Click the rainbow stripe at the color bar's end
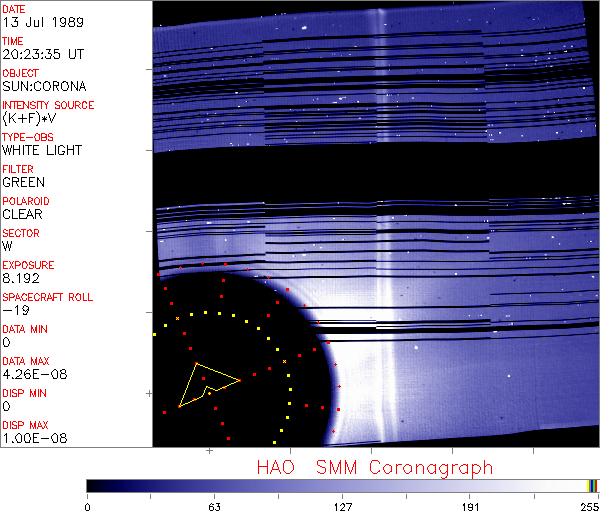This screenshot has width=600, height=512. click(593, 485)
